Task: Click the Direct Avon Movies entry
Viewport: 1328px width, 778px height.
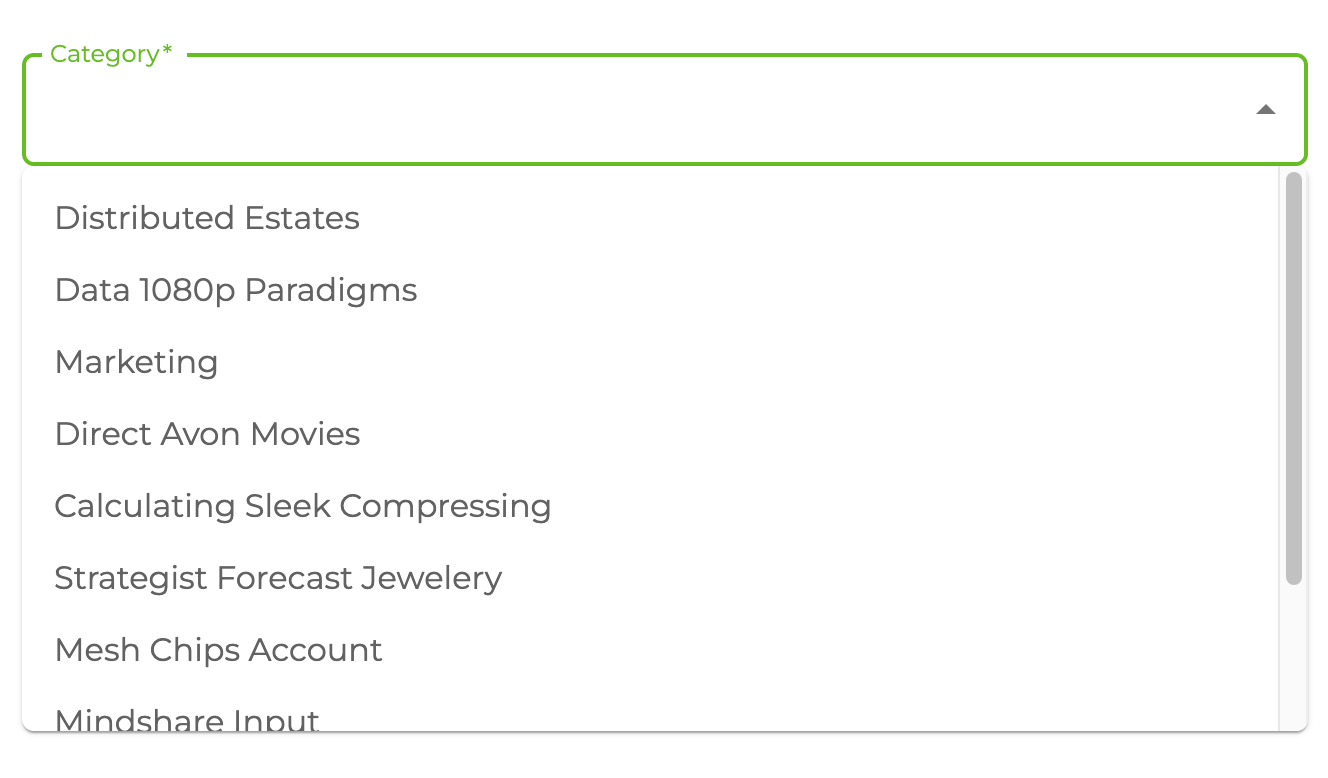Action: click(208, 434)
